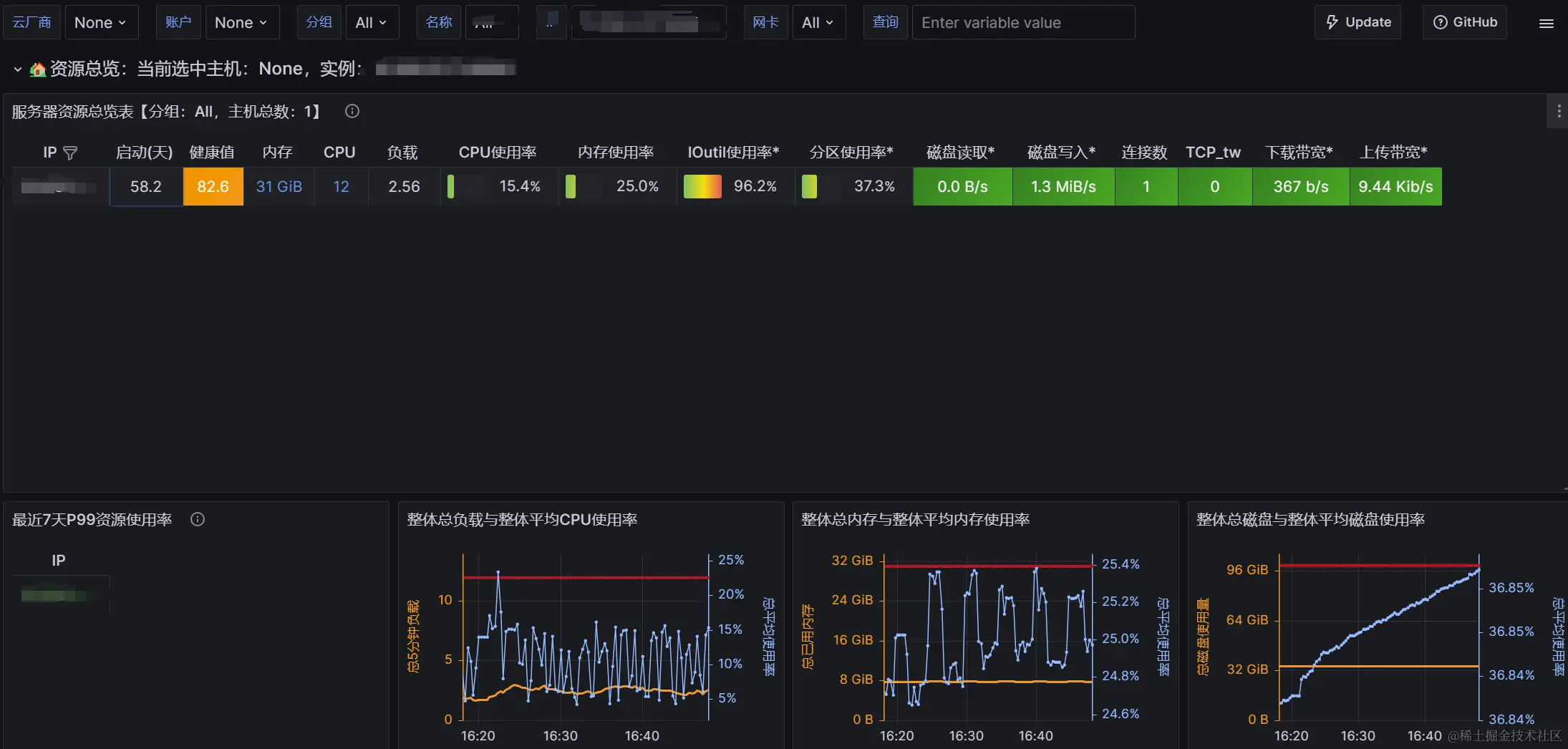Click the 最近7天P99资源使用率 panel title

92,519
